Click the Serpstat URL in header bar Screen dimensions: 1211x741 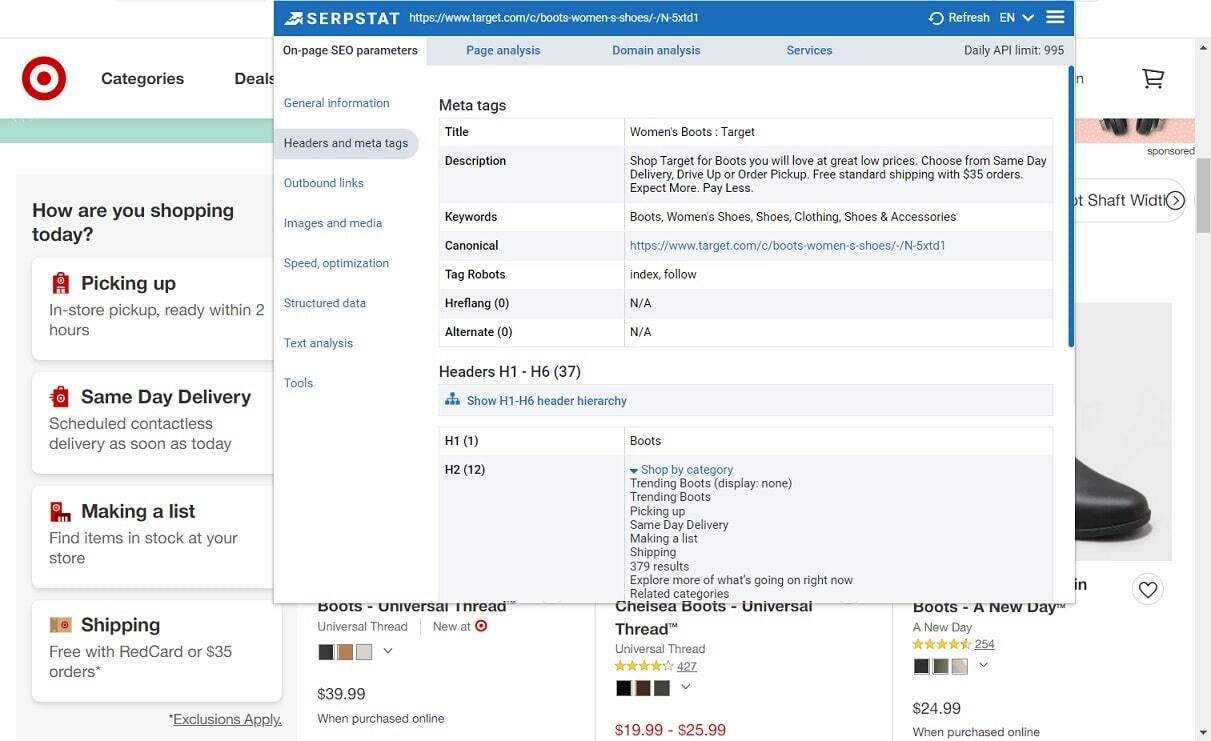point(554,18)
